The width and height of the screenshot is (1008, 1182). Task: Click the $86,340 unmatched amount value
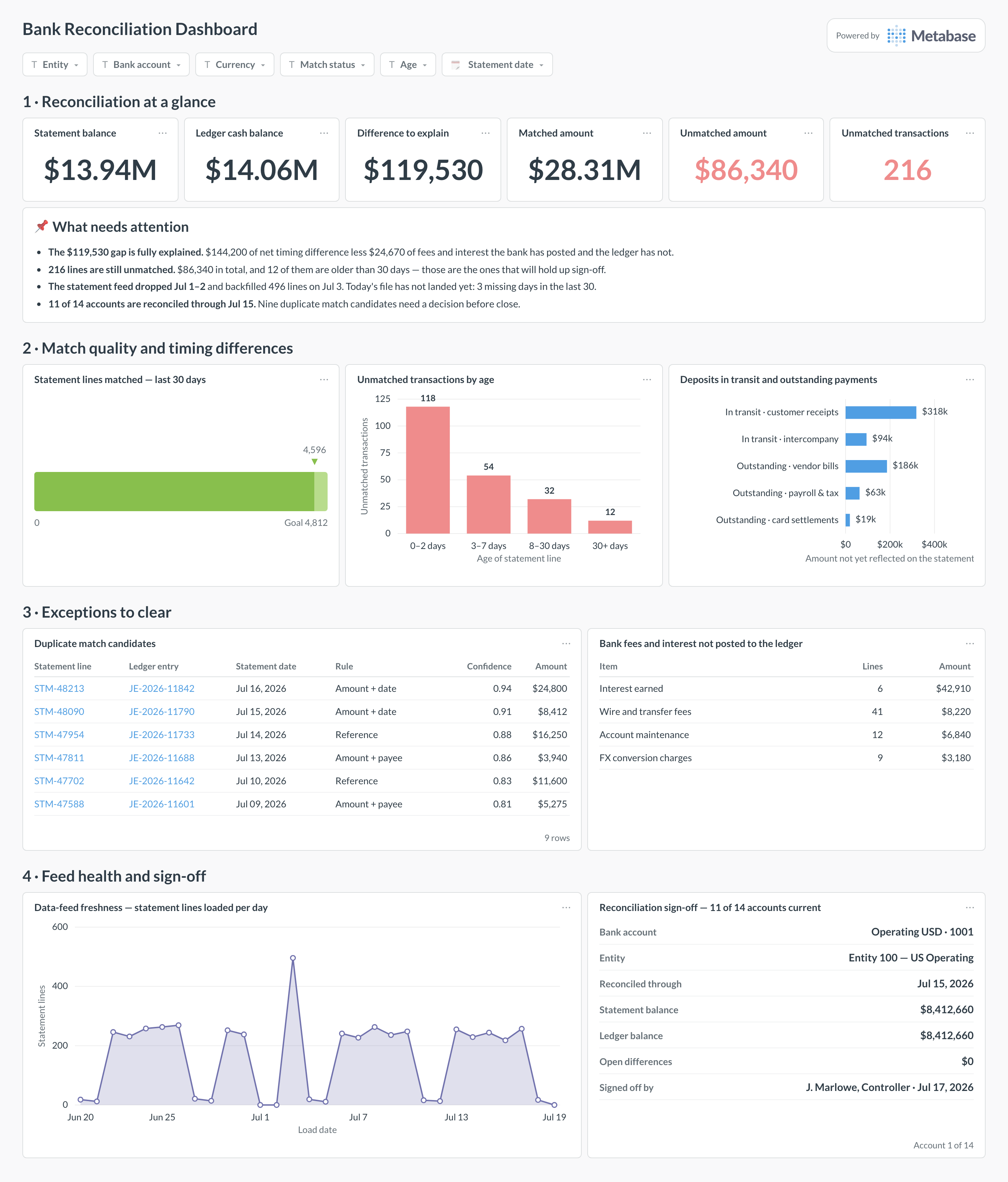[746, 170]
